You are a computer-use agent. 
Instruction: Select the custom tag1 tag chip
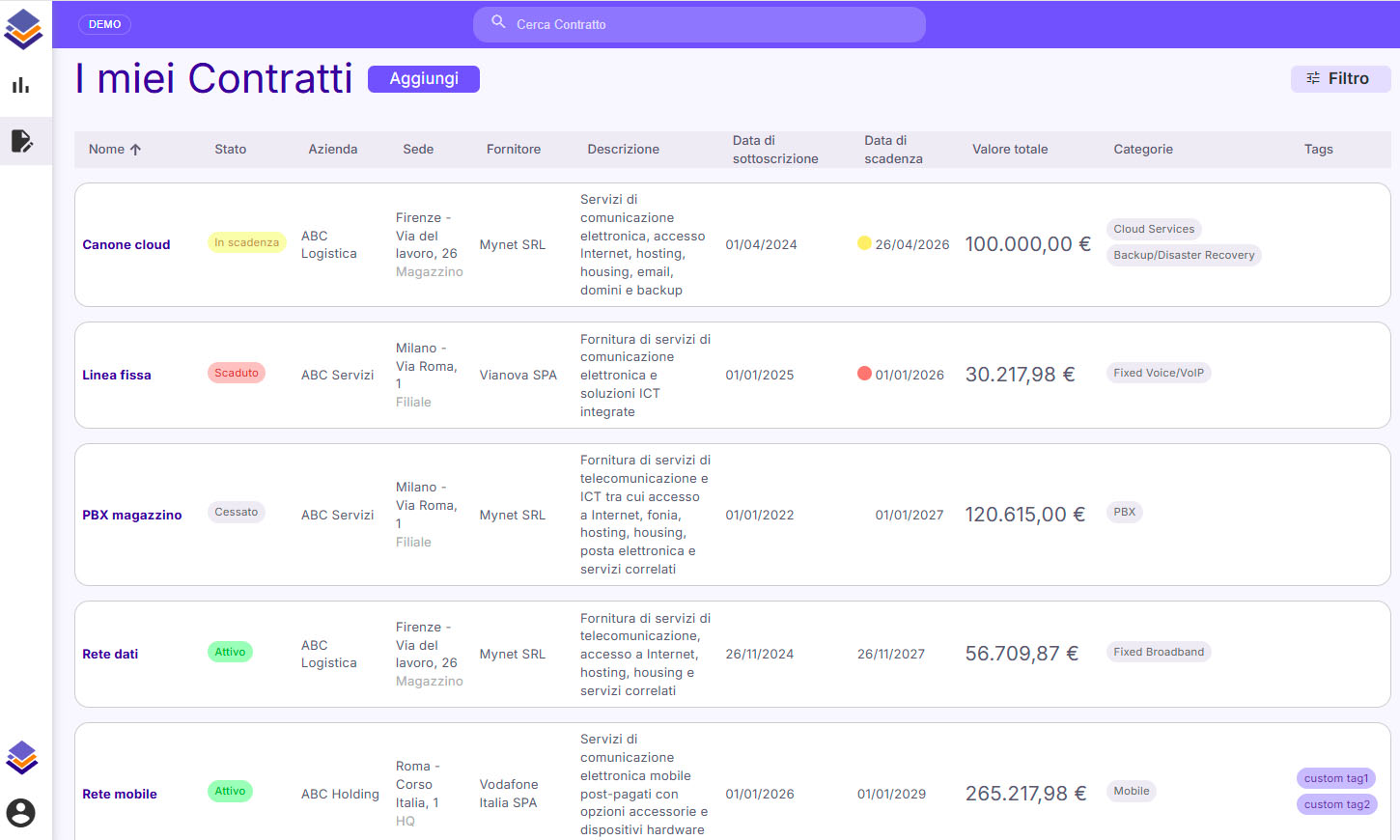[1335, 778]
